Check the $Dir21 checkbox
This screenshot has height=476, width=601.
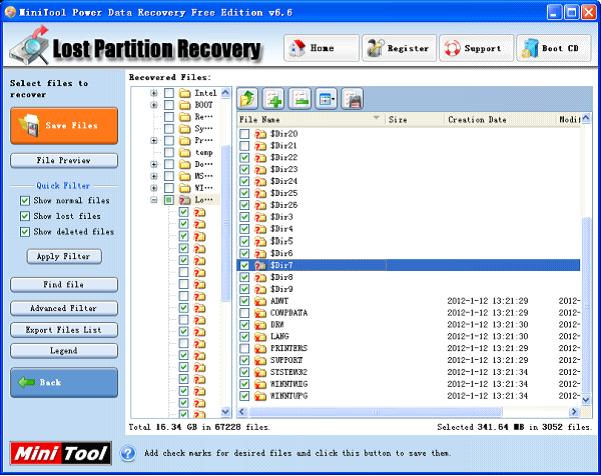pyautogui.click(x=244, y=146)
